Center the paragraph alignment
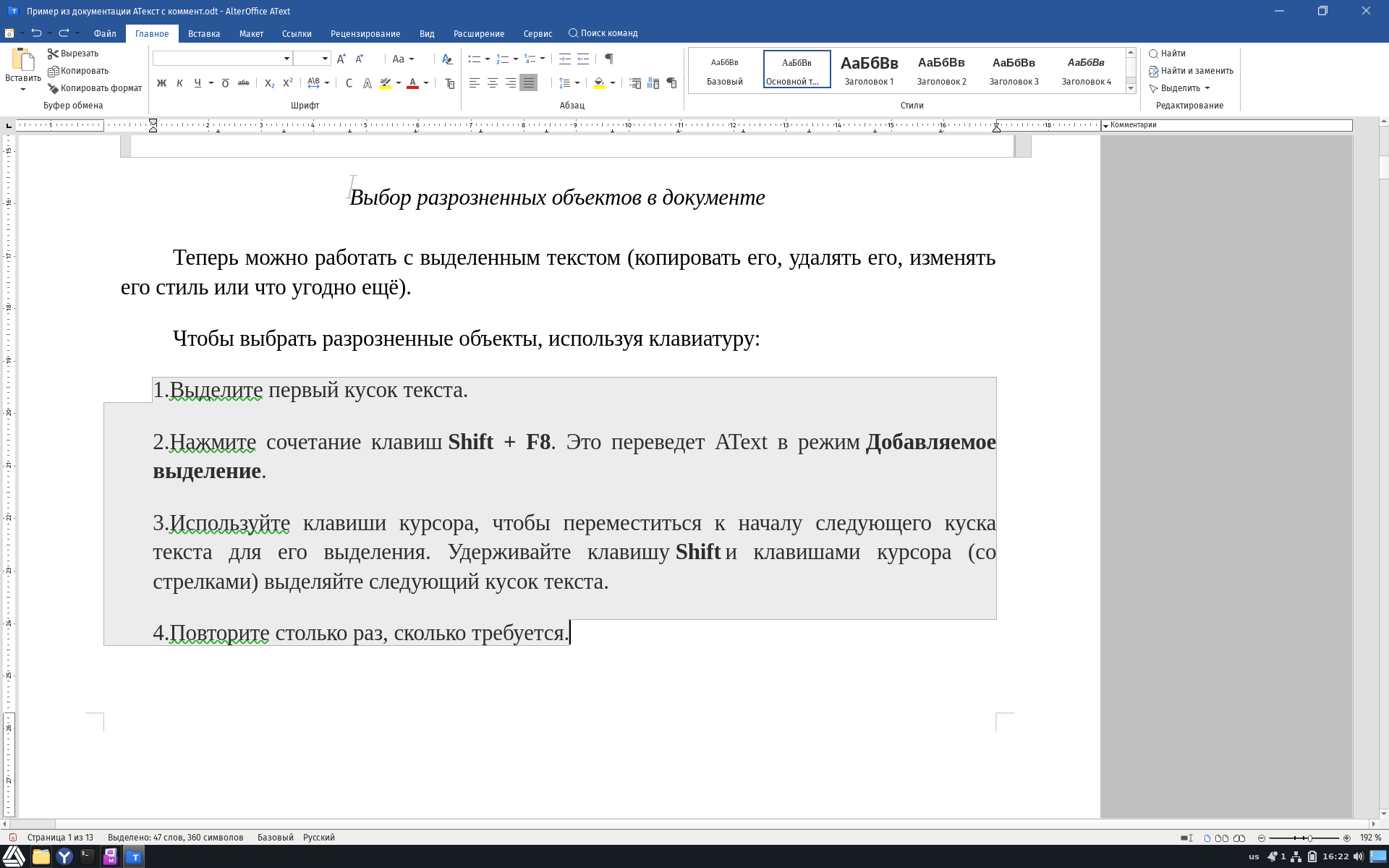Screen dimensions: 1389x868 (493, 83)
